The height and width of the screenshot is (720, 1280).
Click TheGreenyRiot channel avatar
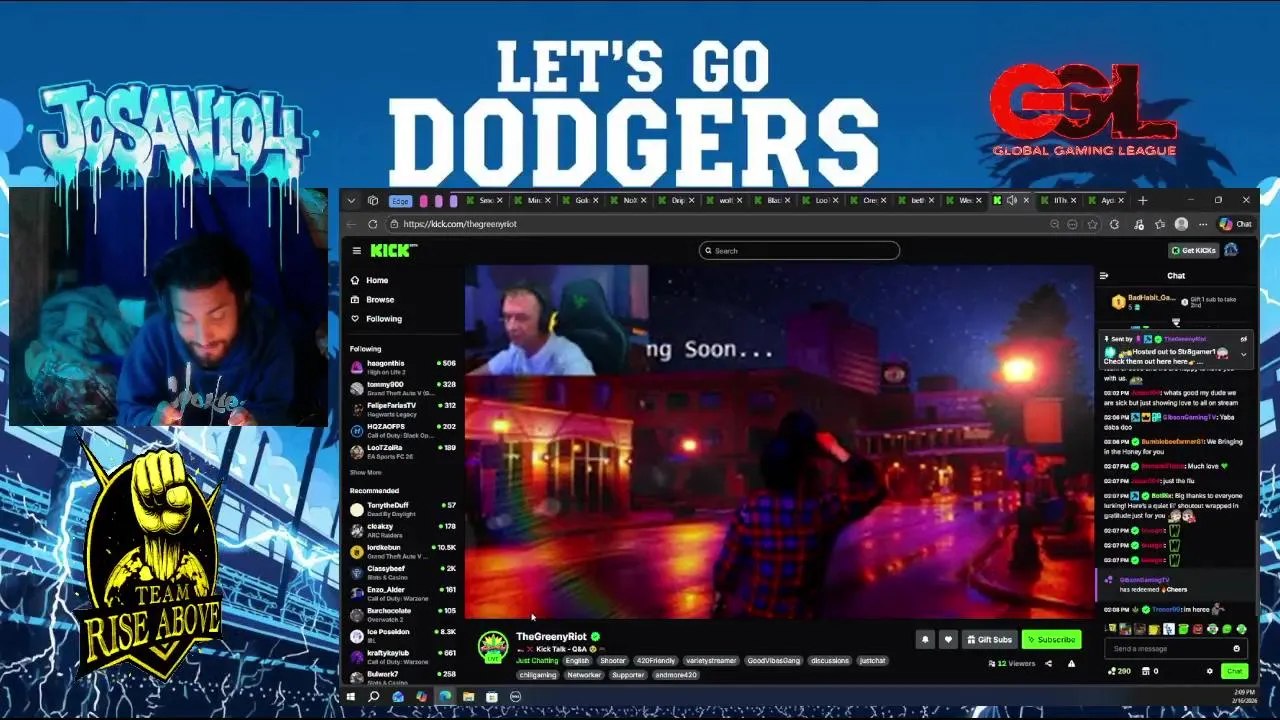[x=492, y=647]
